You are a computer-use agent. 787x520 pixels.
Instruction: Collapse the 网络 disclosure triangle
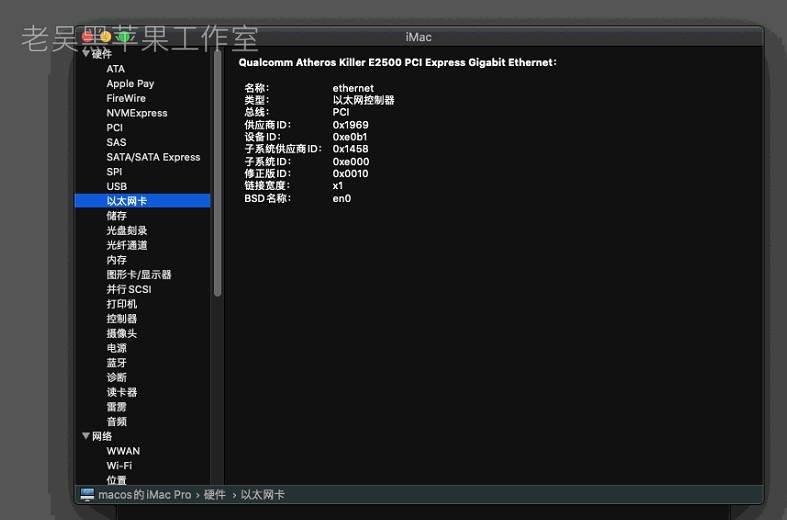86,436
